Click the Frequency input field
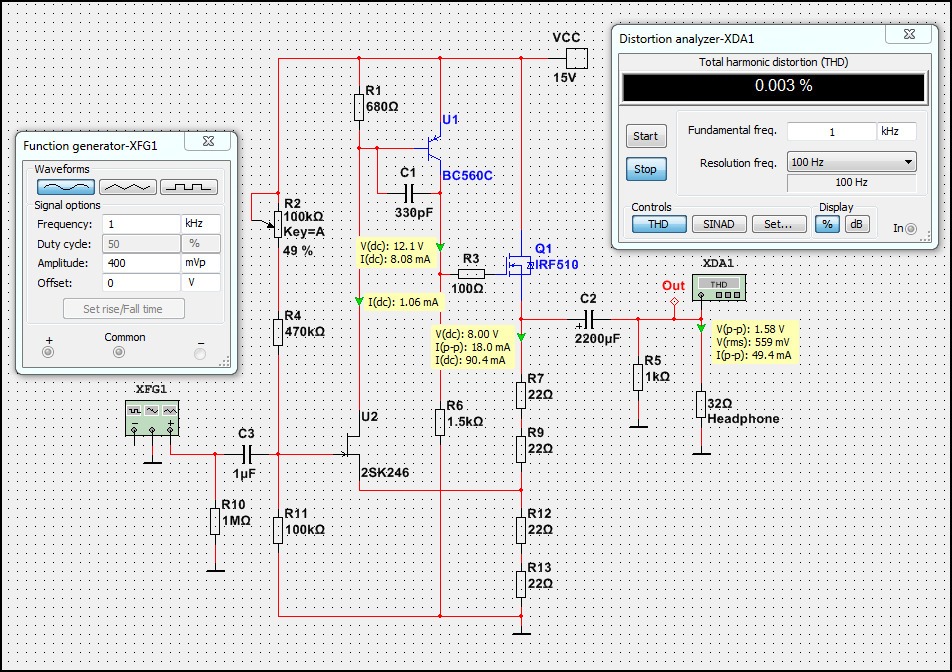Image resolution: width=952 pixels, height=672 pixels. click(x=141, y=224)
